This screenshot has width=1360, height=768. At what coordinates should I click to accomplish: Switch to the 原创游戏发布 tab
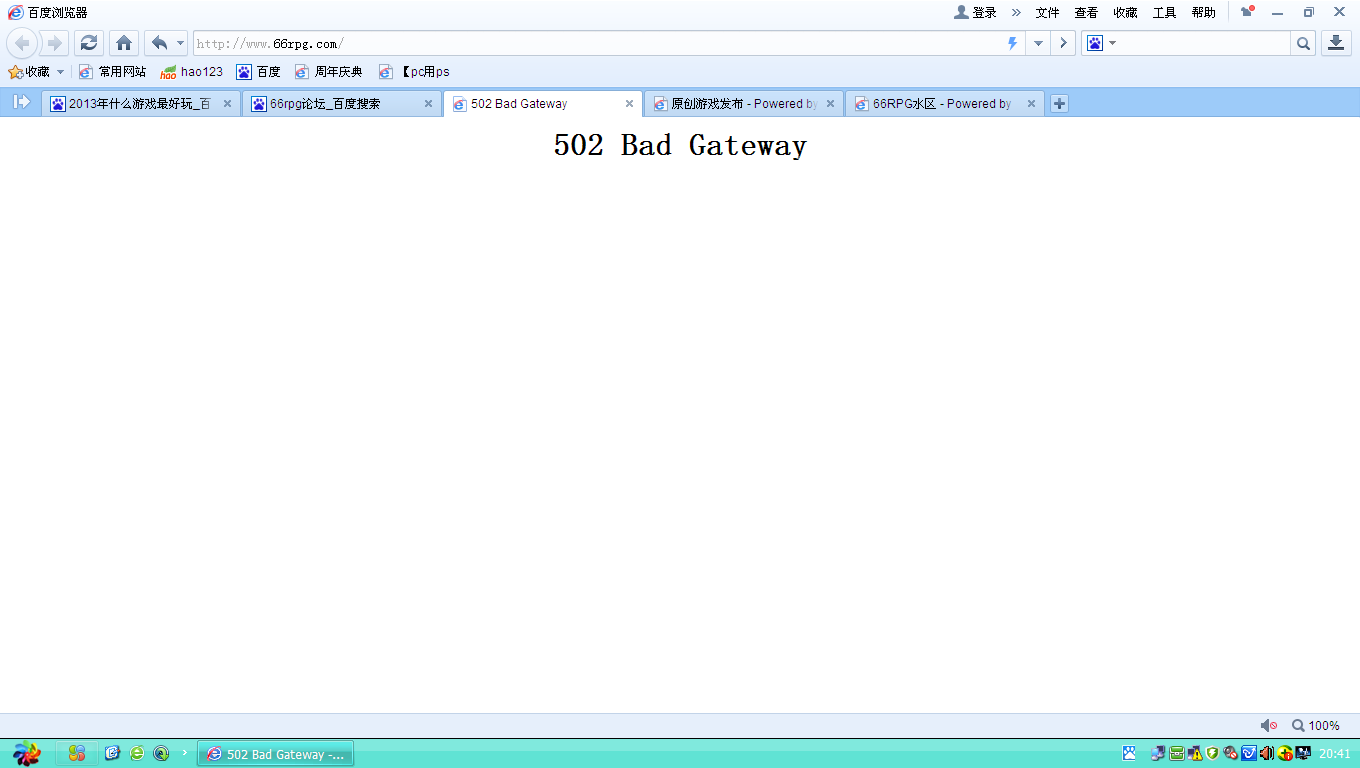[744, 103]
